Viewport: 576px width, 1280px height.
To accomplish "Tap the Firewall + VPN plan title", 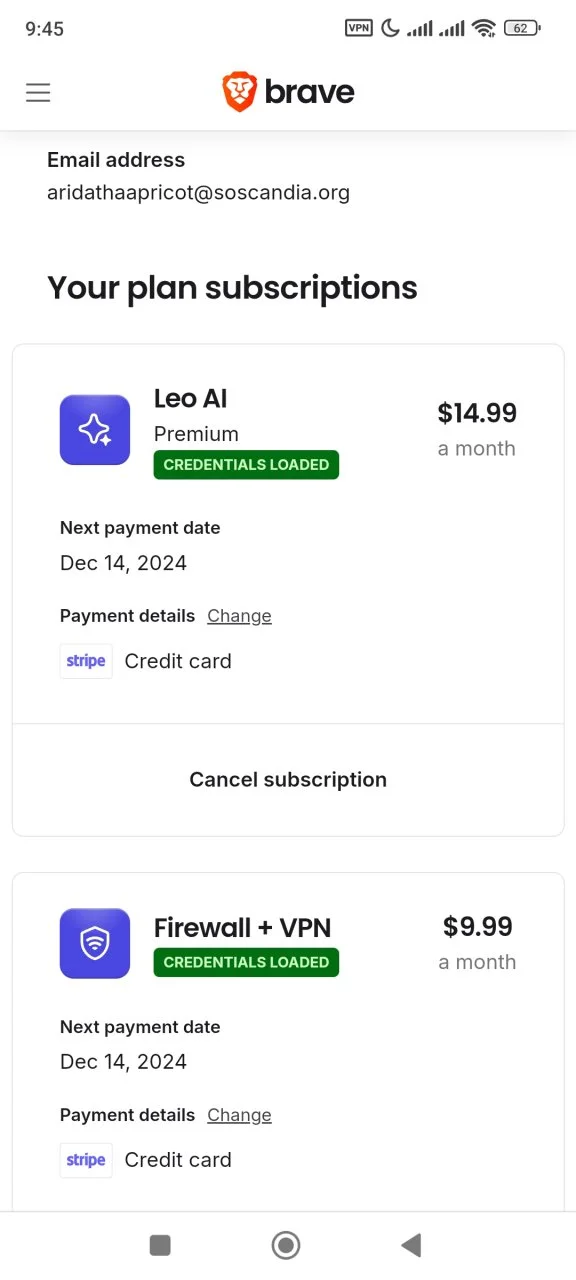I will click(242, 928).
